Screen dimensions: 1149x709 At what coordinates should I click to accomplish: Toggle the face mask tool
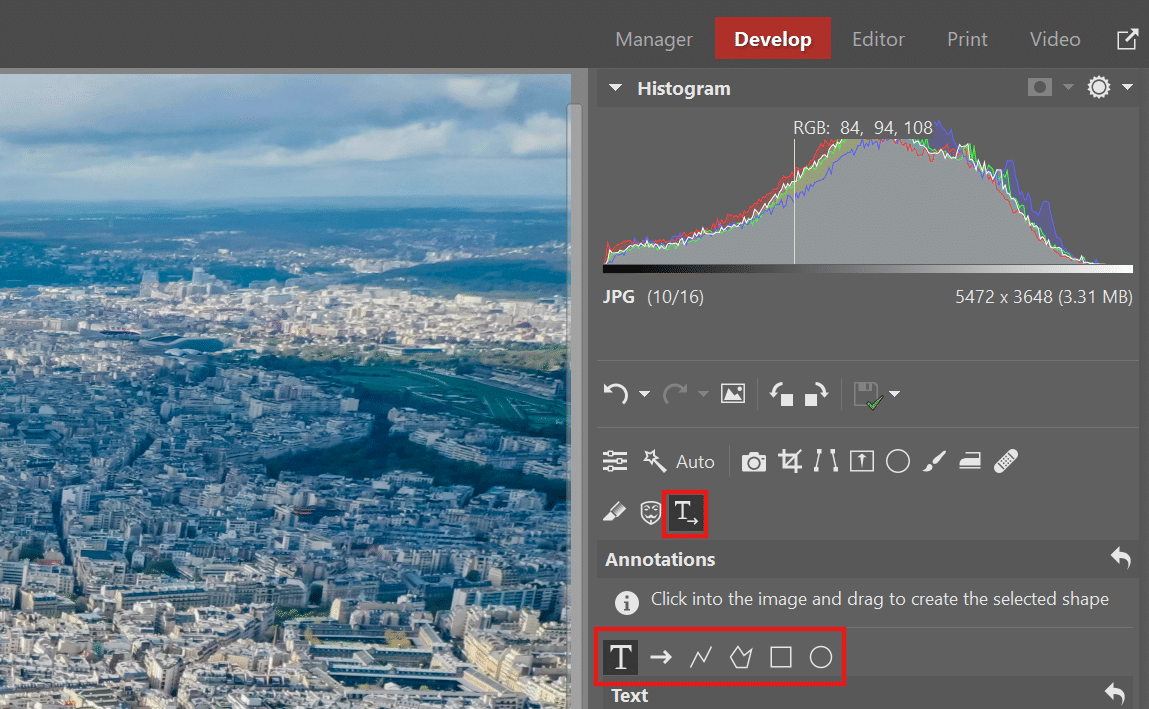651,514
